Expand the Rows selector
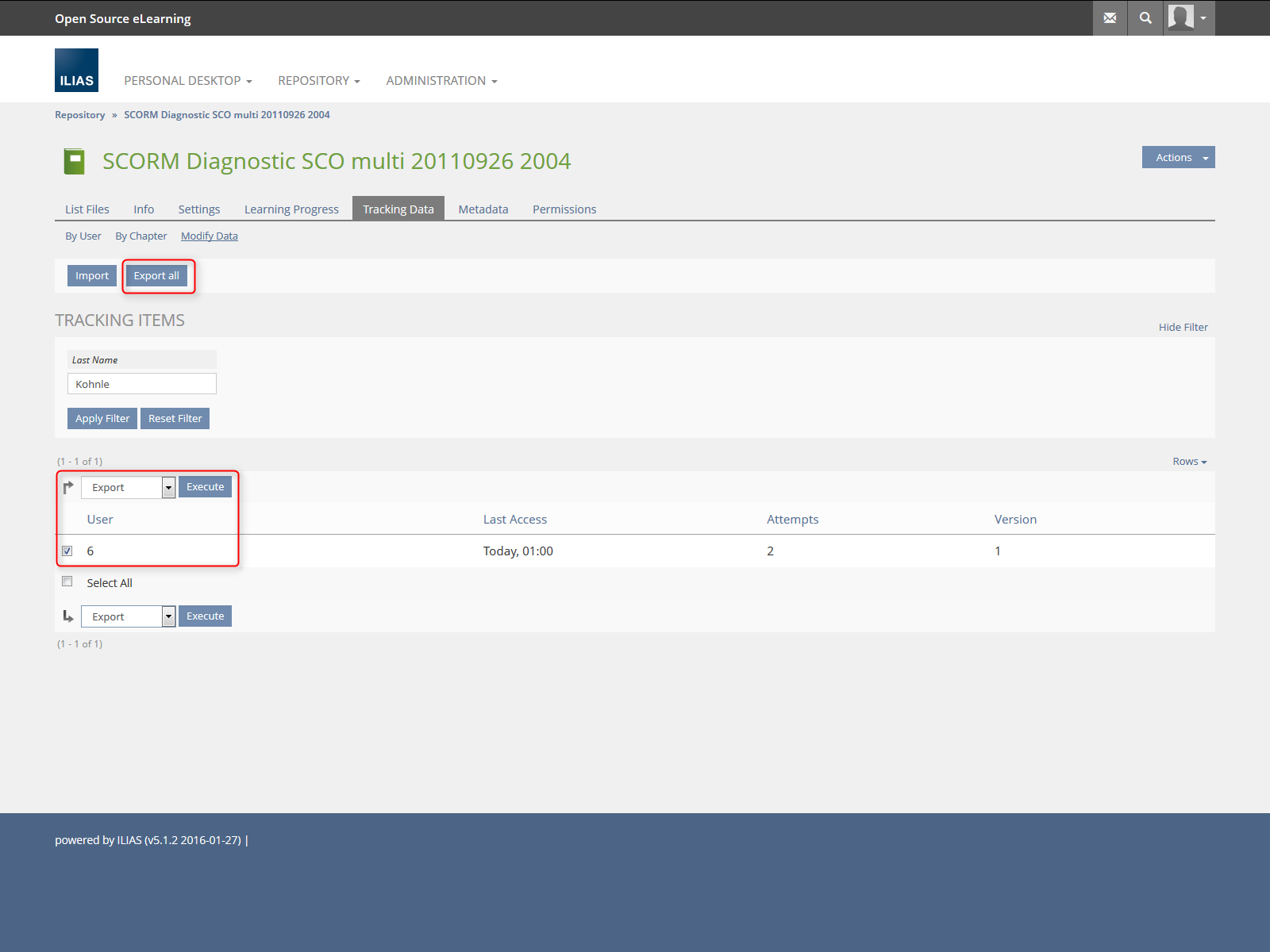This screenshot has width=1270, height=952. (1189, 462)
